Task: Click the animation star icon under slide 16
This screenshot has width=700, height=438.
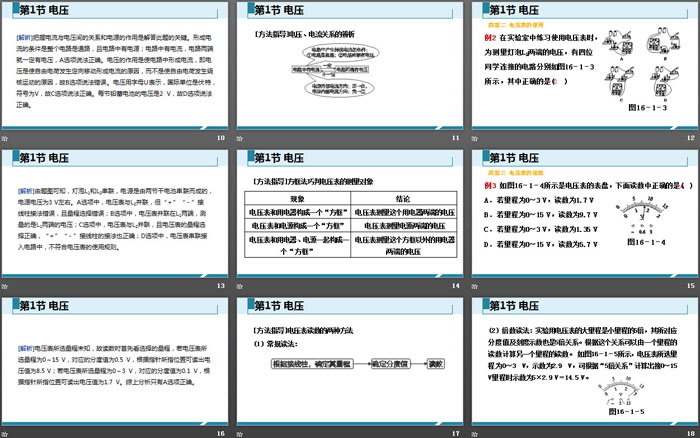Action: [5, 434]
